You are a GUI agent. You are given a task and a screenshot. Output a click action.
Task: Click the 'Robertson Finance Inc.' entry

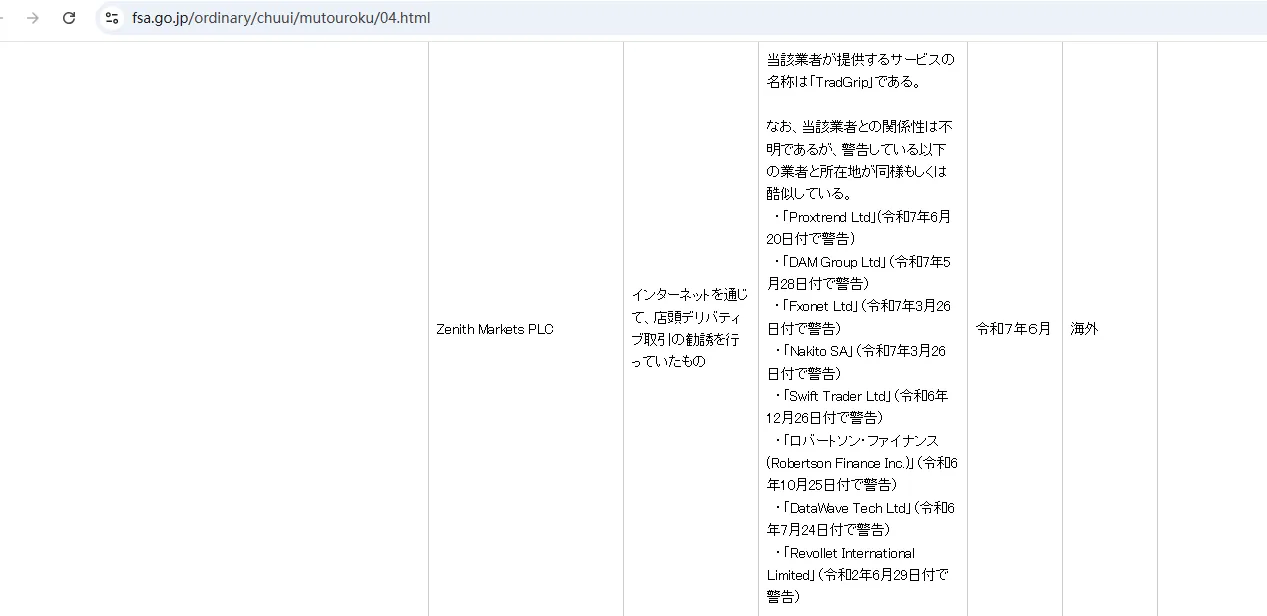click(x=840, y=463)
